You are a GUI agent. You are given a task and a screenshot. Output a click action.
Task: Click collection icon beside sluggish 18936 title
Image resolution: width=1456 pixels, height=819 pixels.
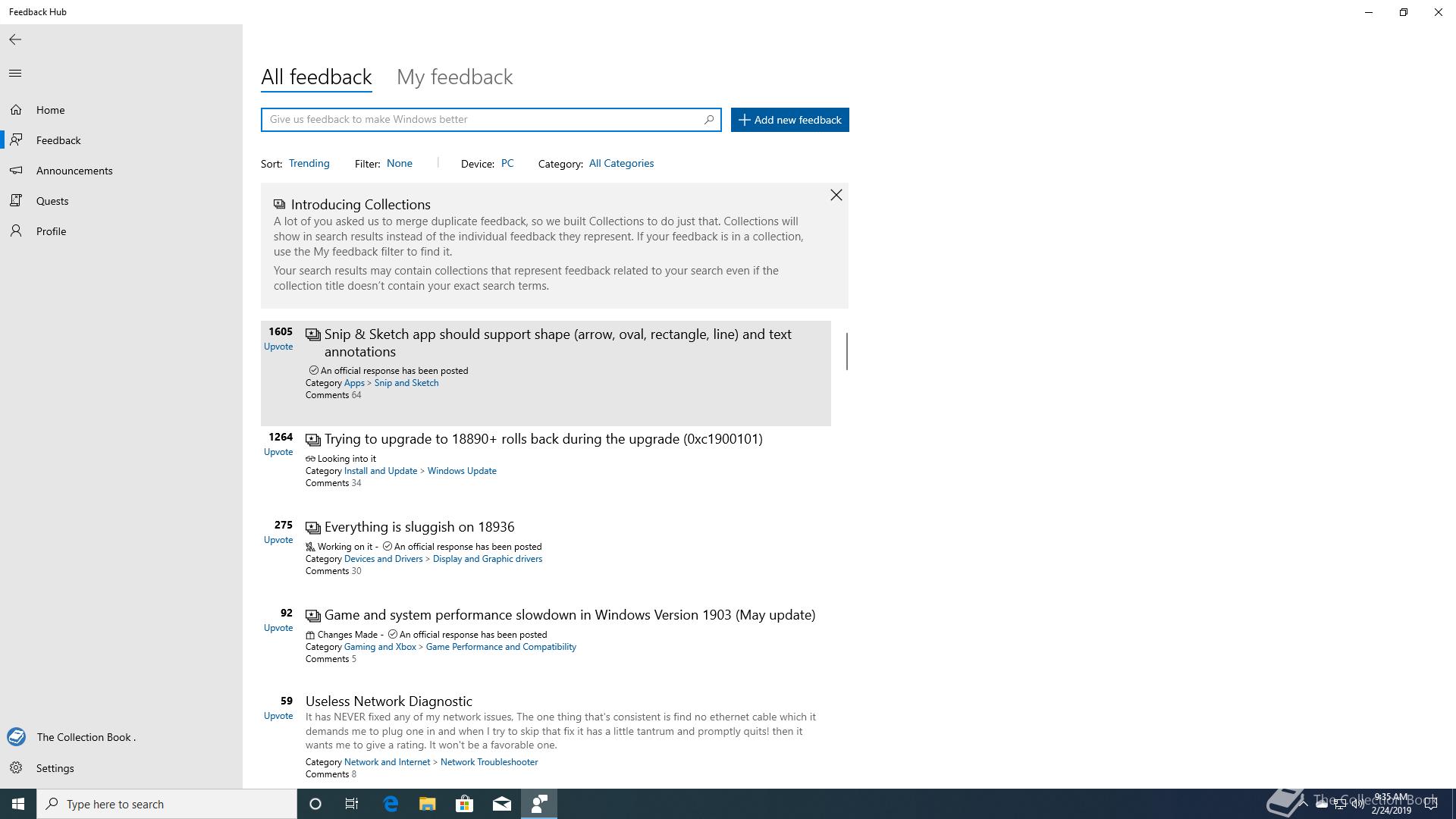[x=313, y=528]
